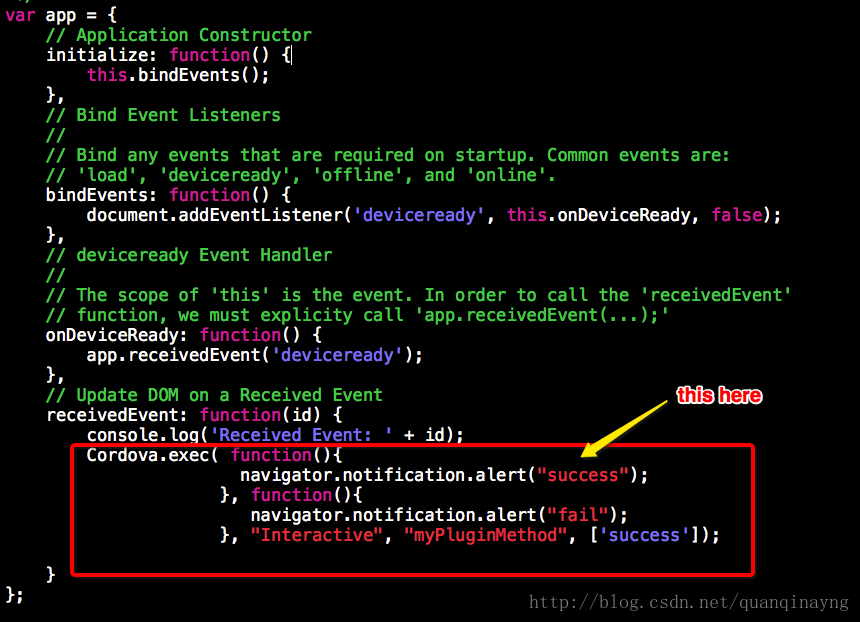Place the cursor on 'initialize: function() {' line

169,55
